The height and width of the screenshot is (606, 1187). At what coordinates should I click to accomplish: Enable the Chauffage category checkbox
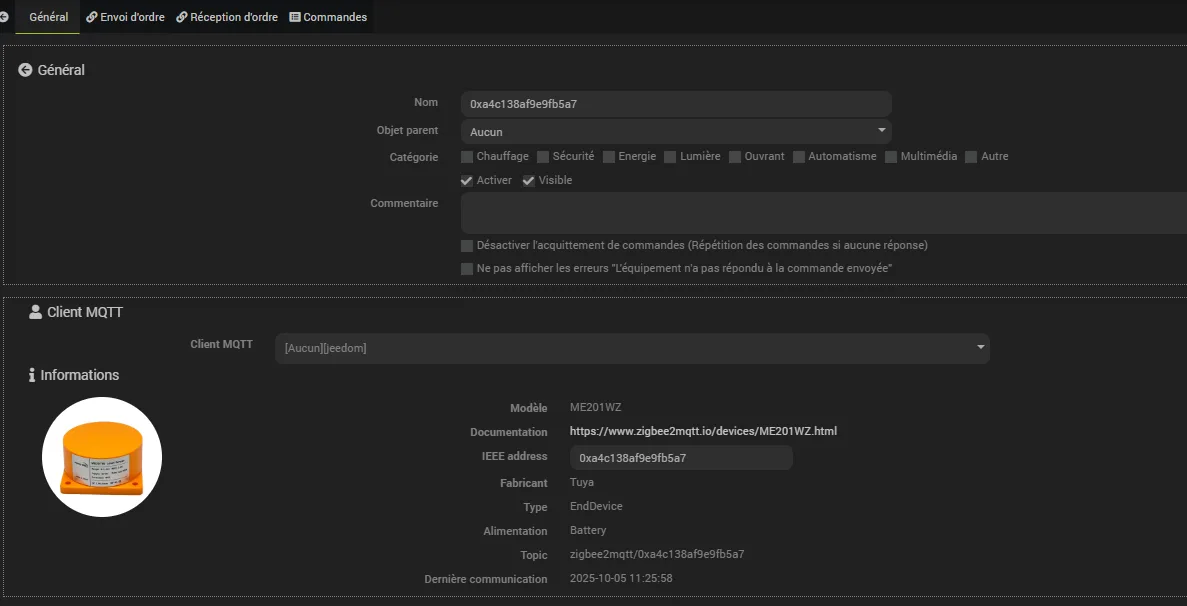(x=467, y=157)
